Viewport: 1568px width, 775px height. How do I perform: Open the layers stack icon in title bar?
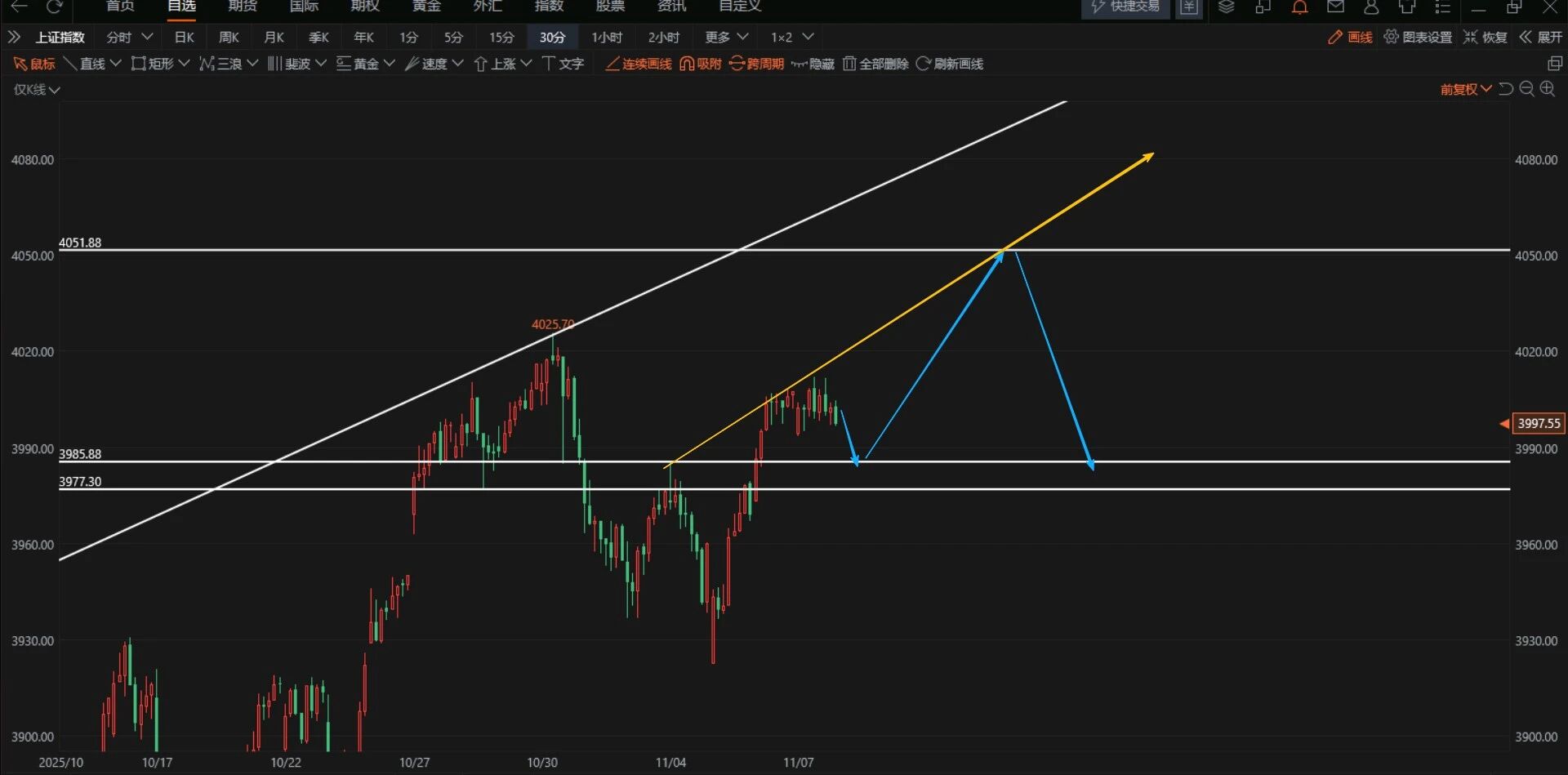1226,7
